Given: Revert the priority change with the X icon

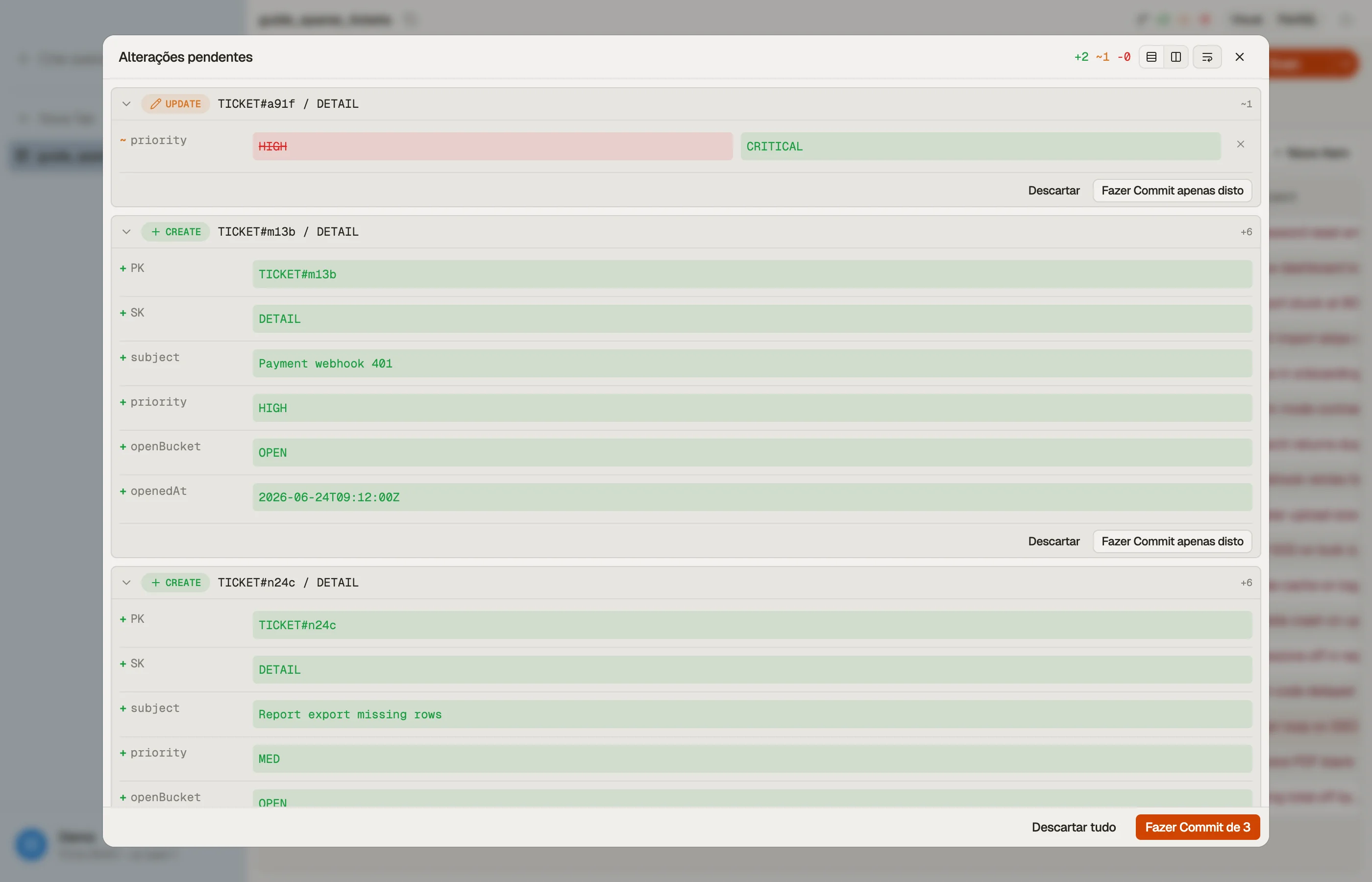Looking at the screenshot, I should pyautogui.click(x=1240, y=145).
